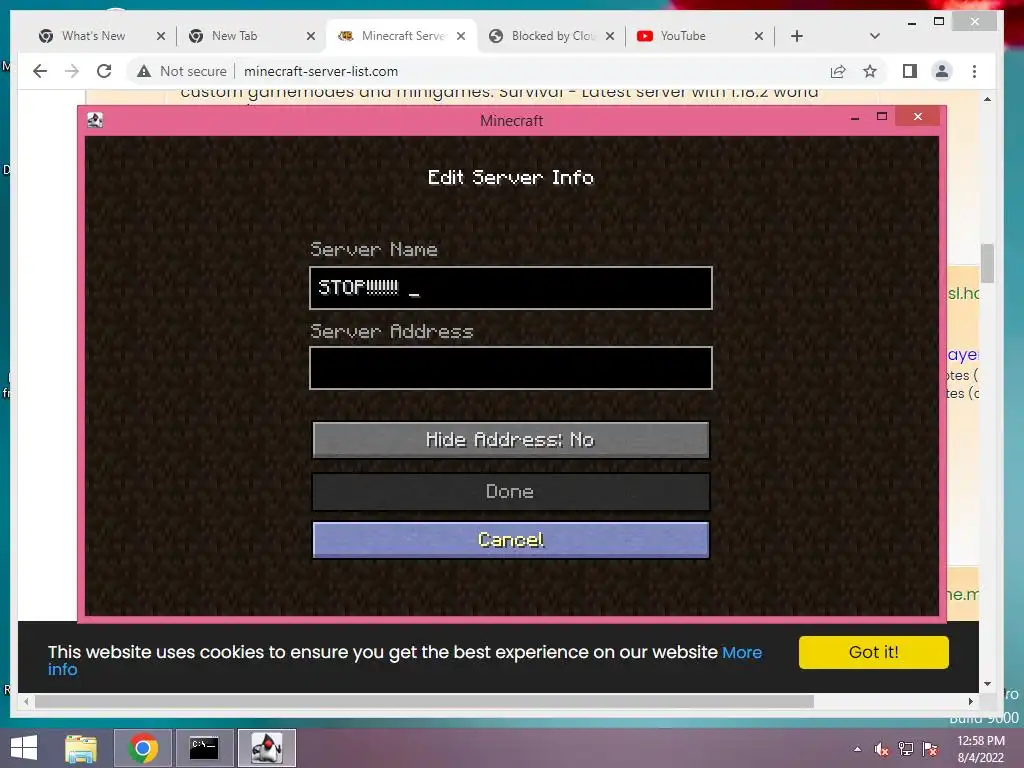Toggle the Hide Address: No button
Image resolution: width=1024 pixels, height=768 pixels.
click(511, 440)
